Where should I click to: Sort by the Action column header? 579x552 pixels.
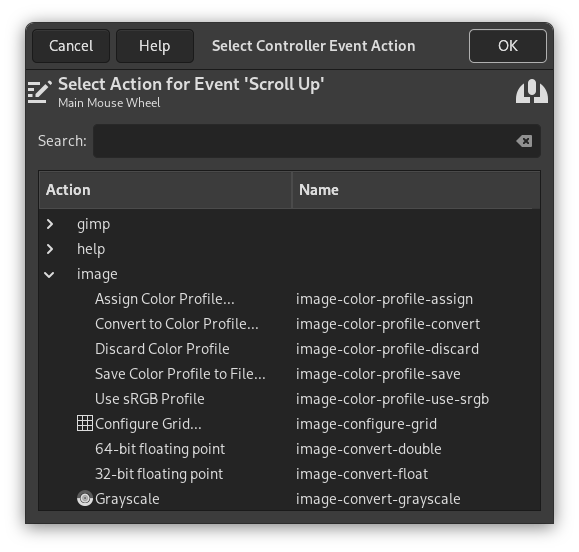[x=165, y=190]
